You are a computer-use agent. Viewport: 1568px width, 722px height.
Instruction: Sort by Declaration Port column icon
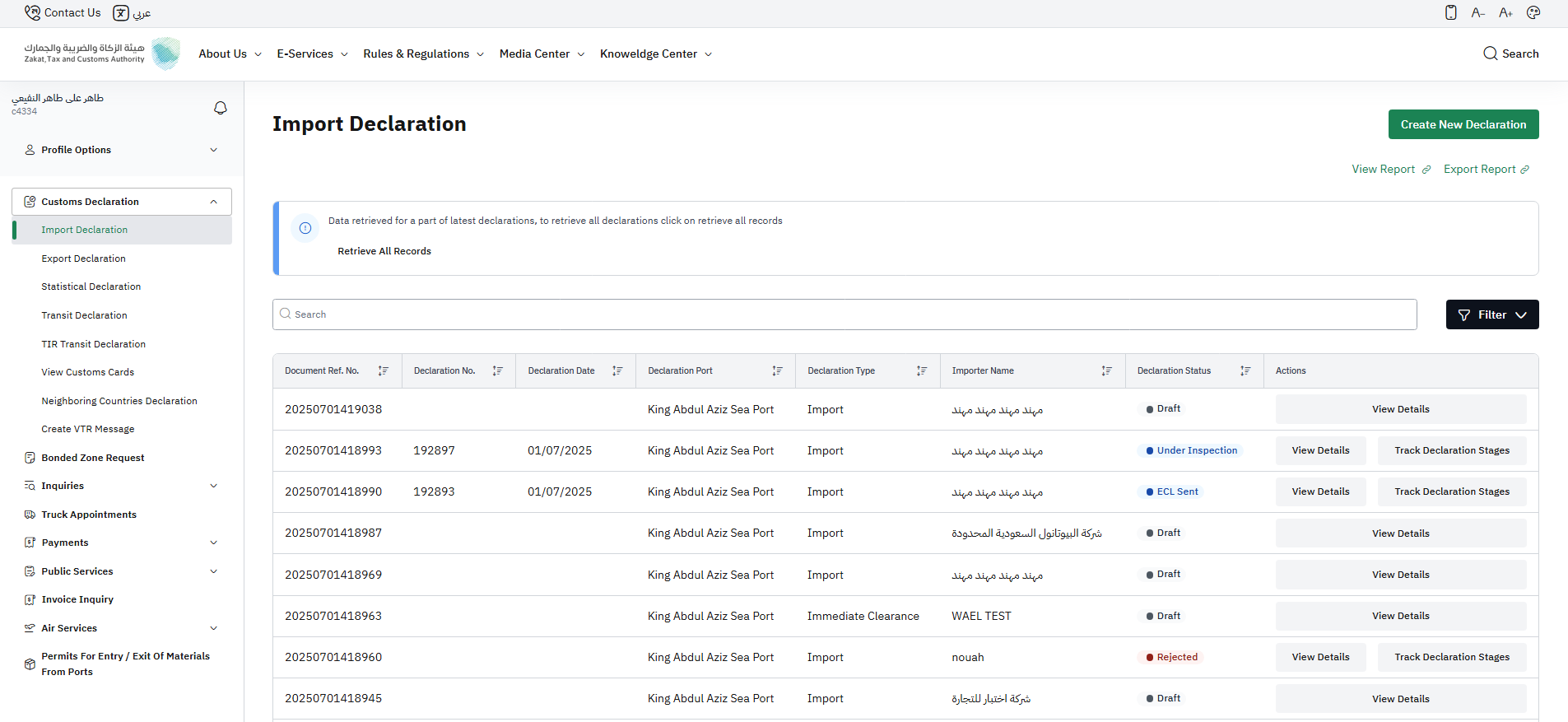click(777, 371)
